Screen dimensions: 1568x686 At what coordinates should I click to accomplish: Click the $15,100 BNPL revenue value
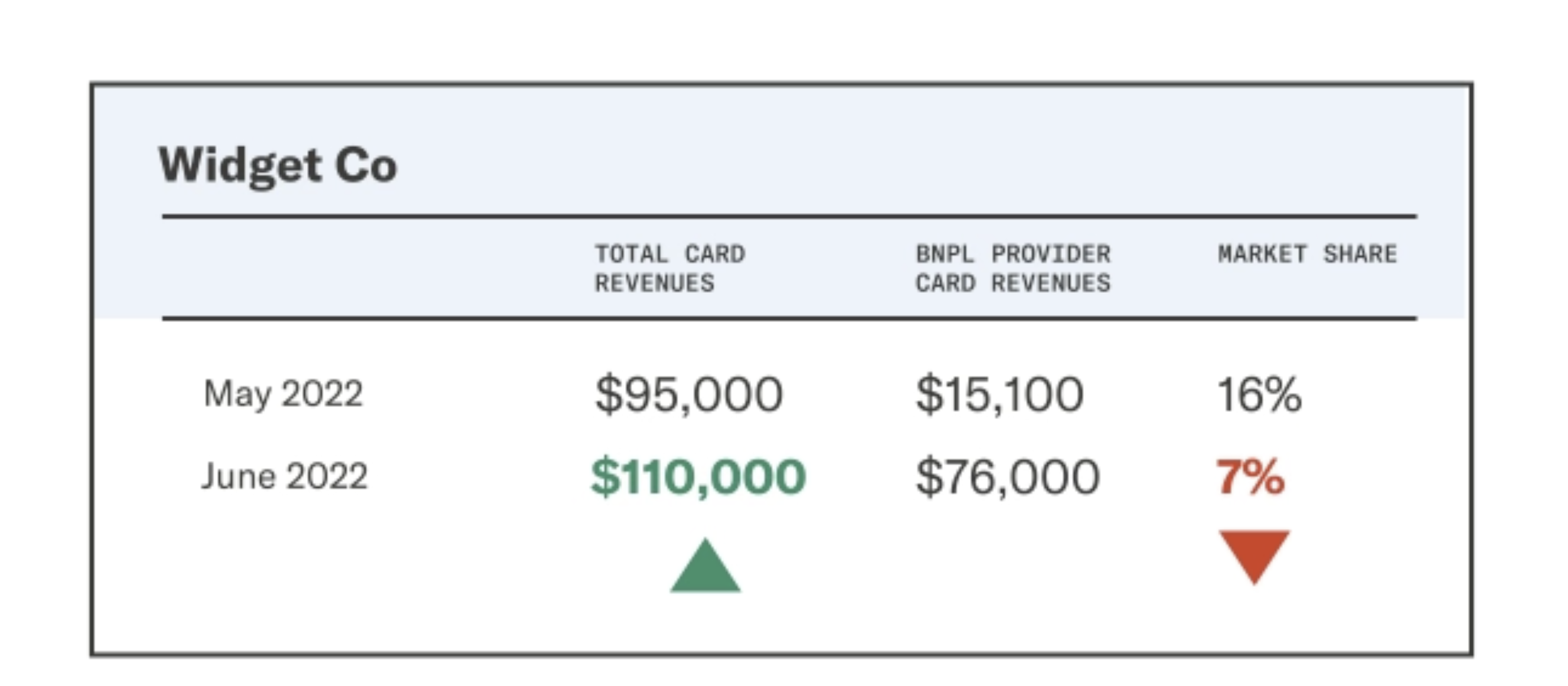(x=999, y=395)
